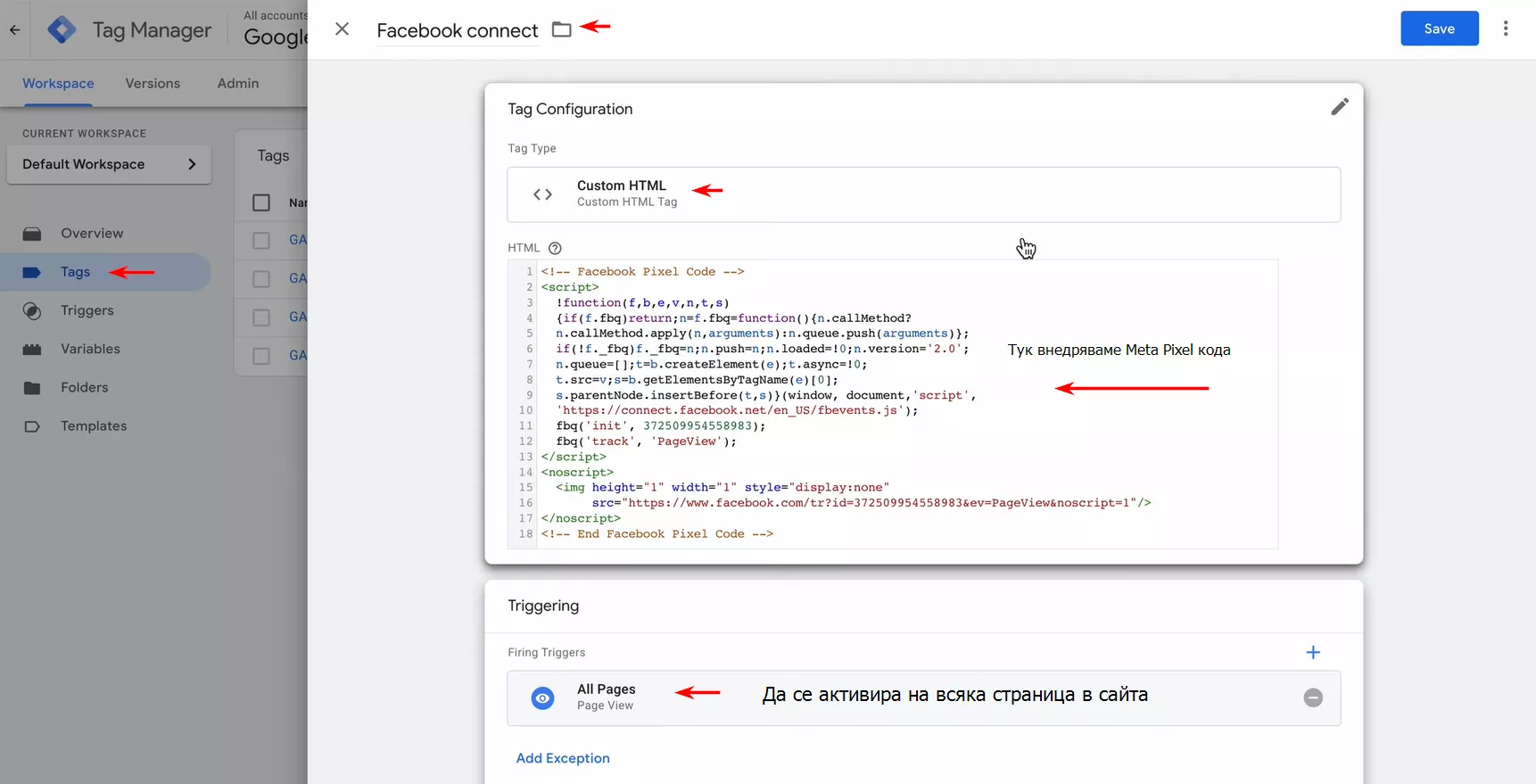Remove the All Pages trigger
Viewport: 1536px width, 784px height.
click(x=1313, y=697)
